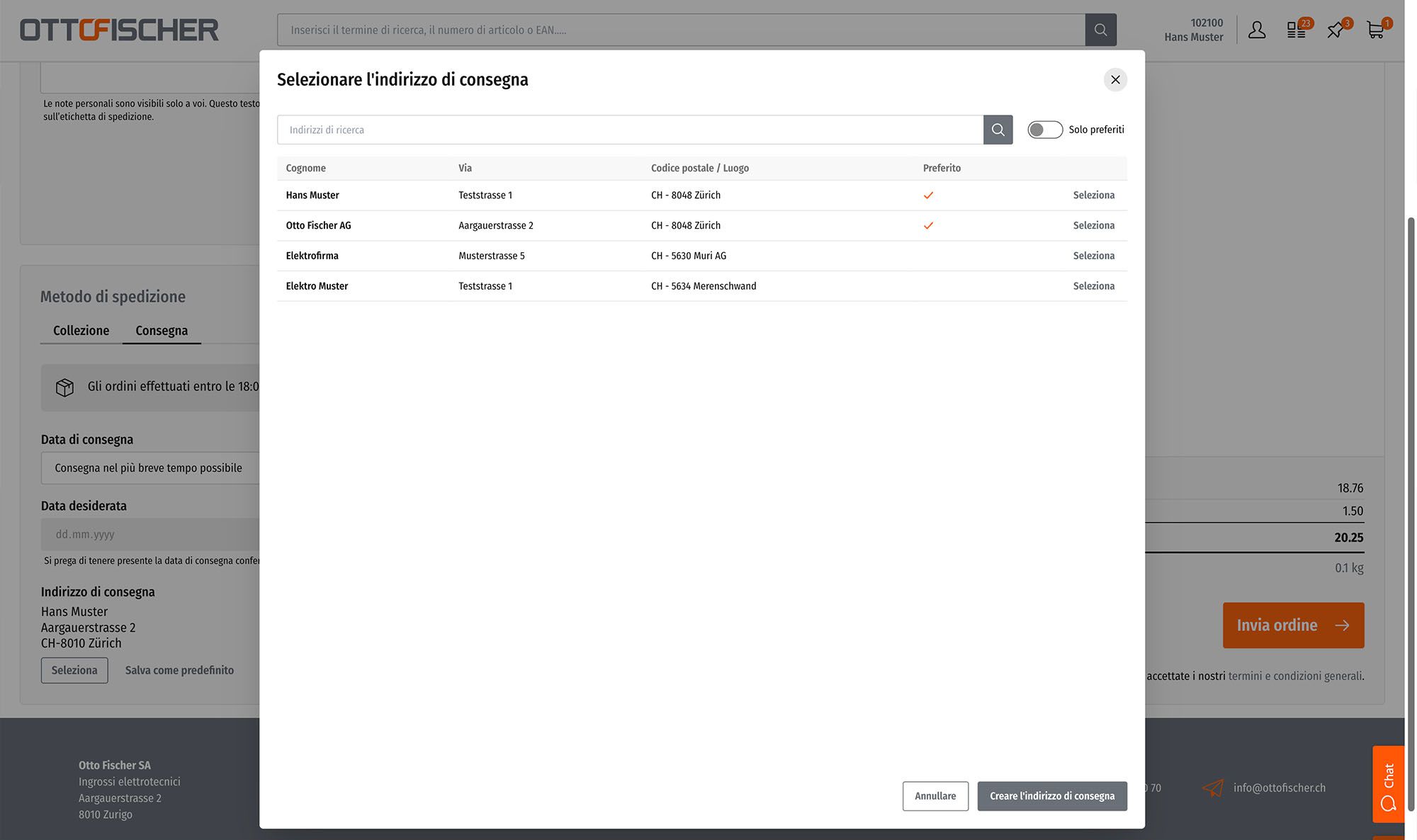Screen dimensions: 1417x840
Task: Open the product lists icon
Action: [x=1297, y=30]
